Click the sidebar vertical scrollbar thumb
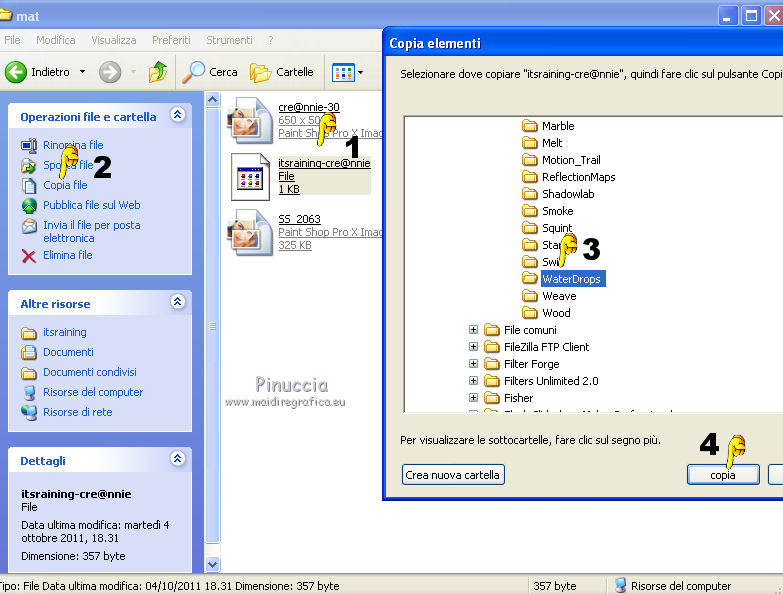This screenshot has width=783, height=594. (x=212, y=325)
